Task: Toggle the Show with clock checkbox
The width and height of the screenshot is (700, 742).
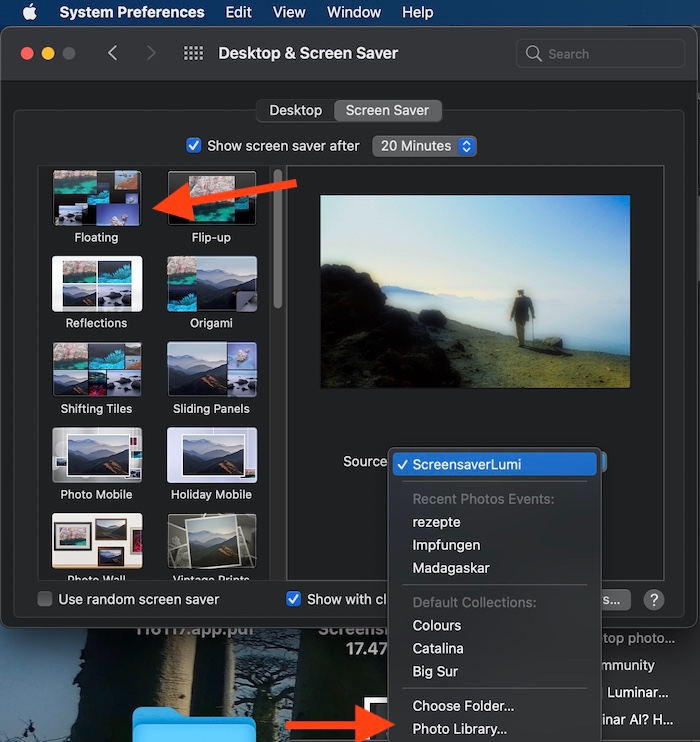Action: 294,599
